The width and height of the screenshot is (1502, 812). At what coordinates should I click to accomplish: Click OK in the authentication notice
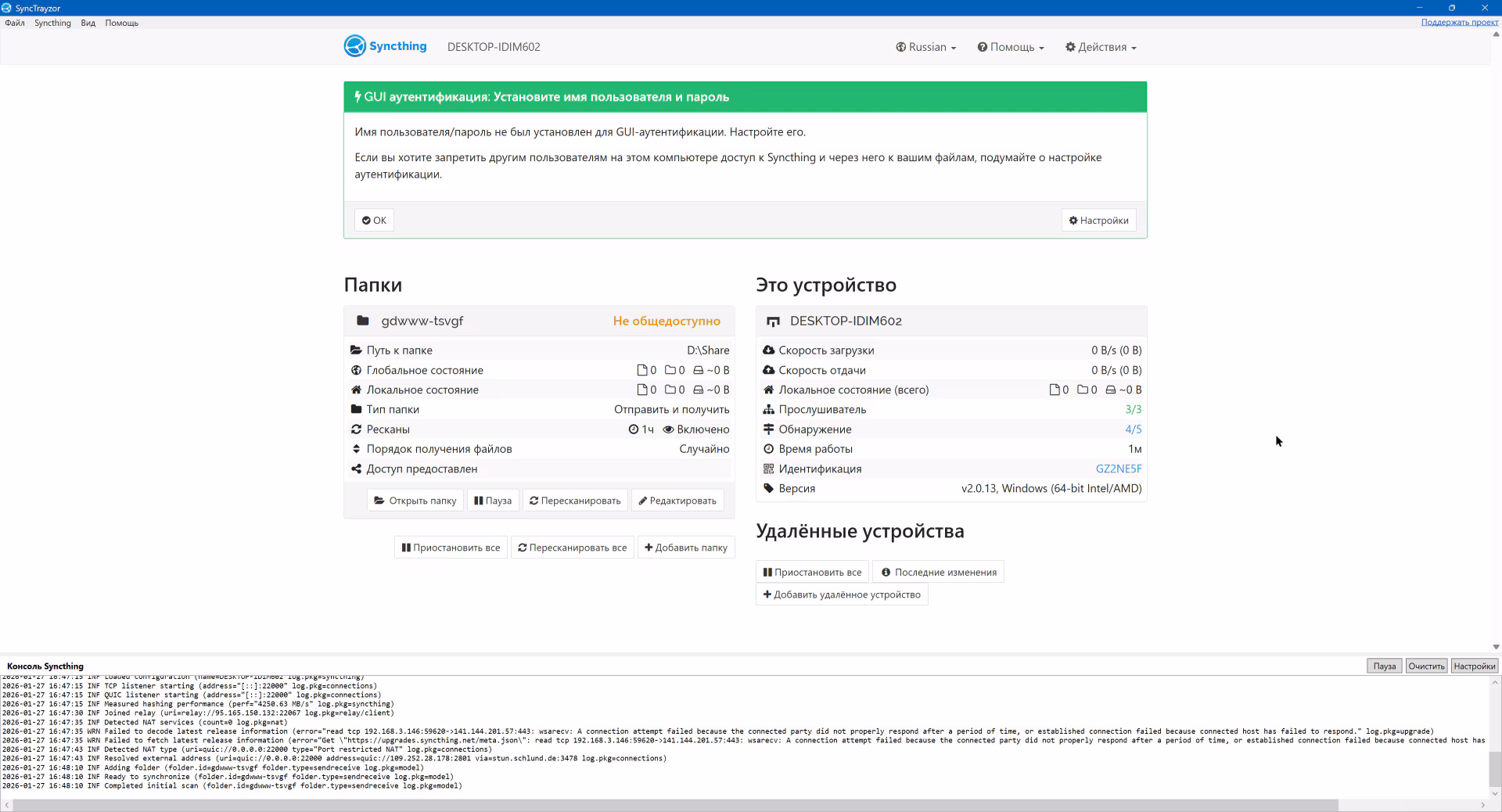[374, 220]
